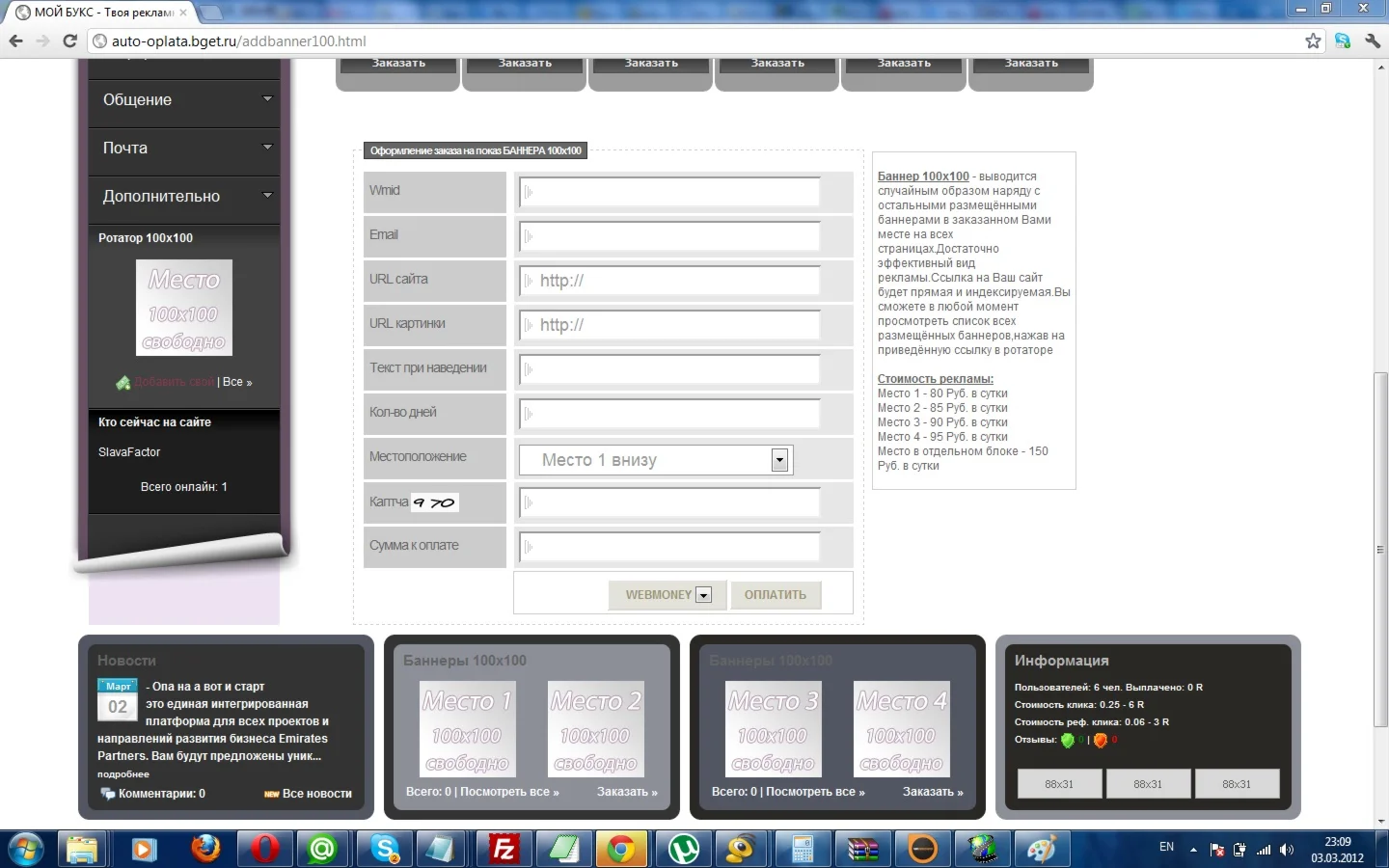1389x868 pixels.
Task: Open the Добавить свой link
Action: tap(175, 383)
